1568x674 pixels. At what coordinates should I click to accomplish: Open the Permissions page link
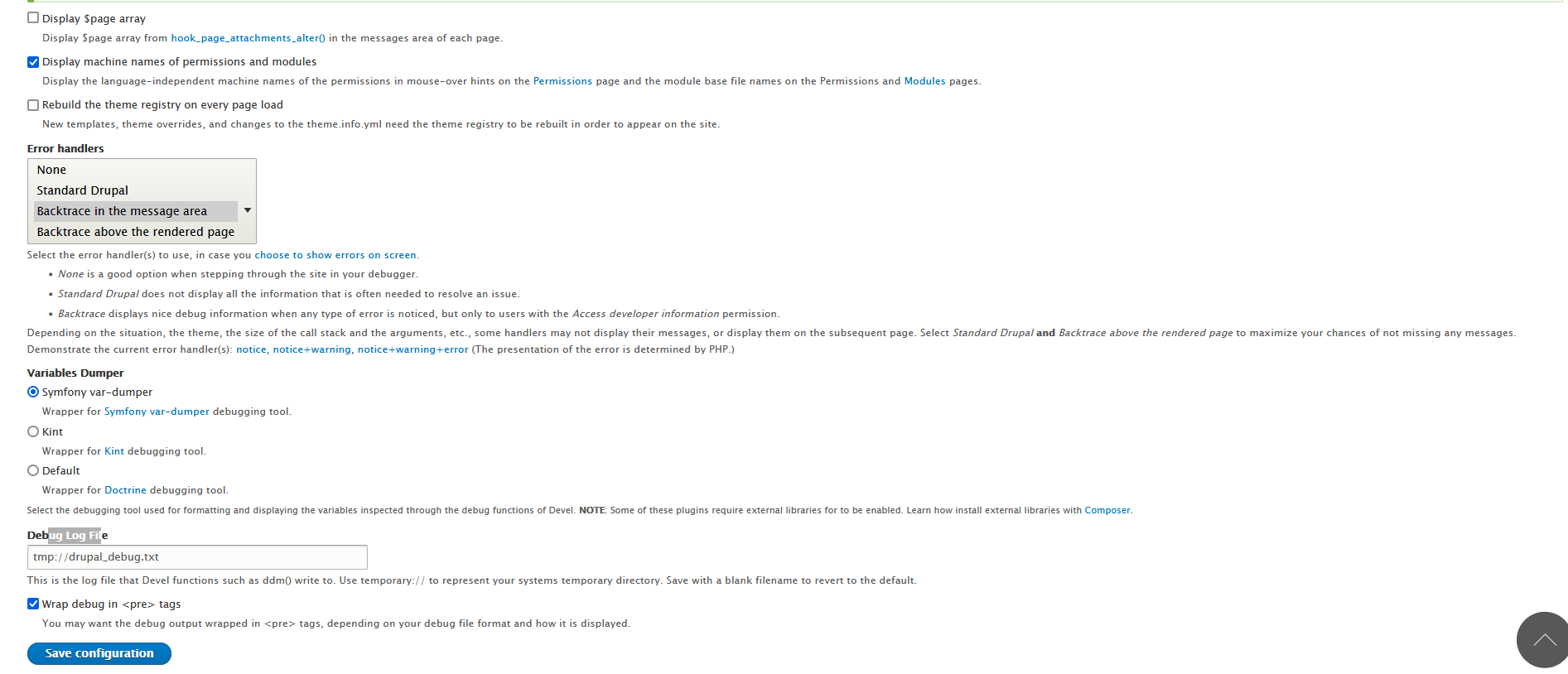pyautogui.click(x=562, y=81)
